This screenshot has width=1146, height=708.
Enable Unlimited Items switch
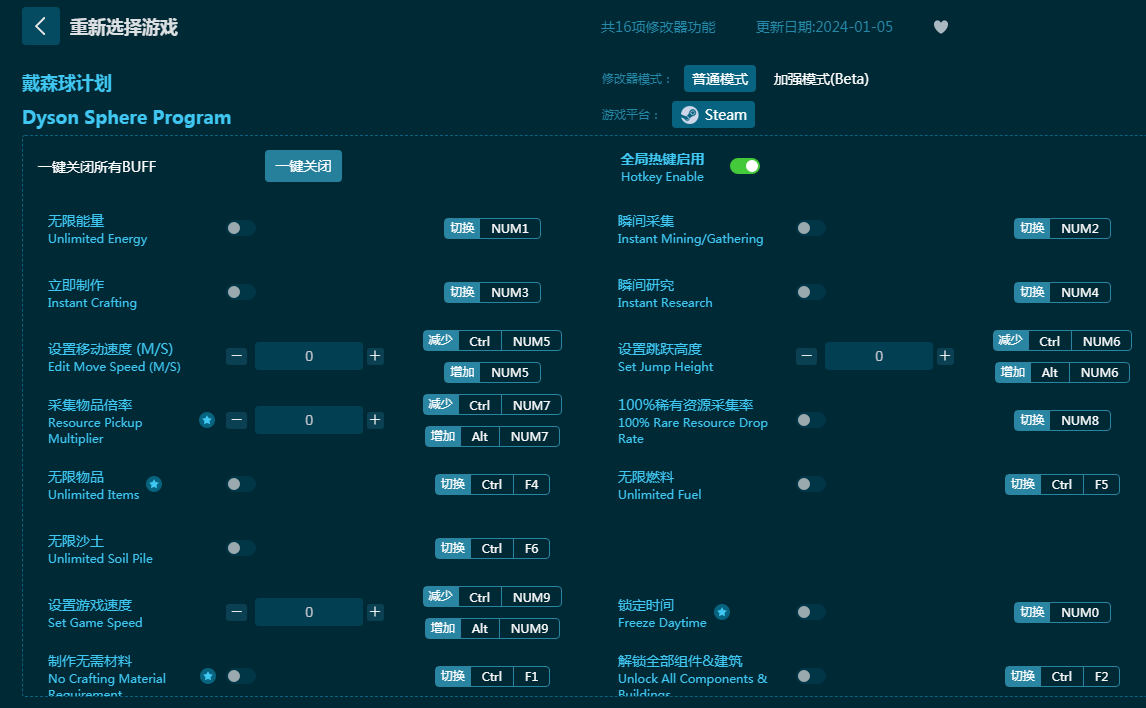click(x=240, y=484)
